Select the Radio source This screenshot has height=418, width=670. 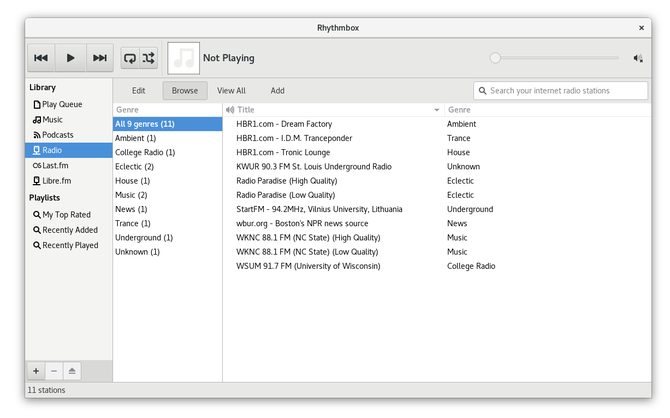coord(68,150)
